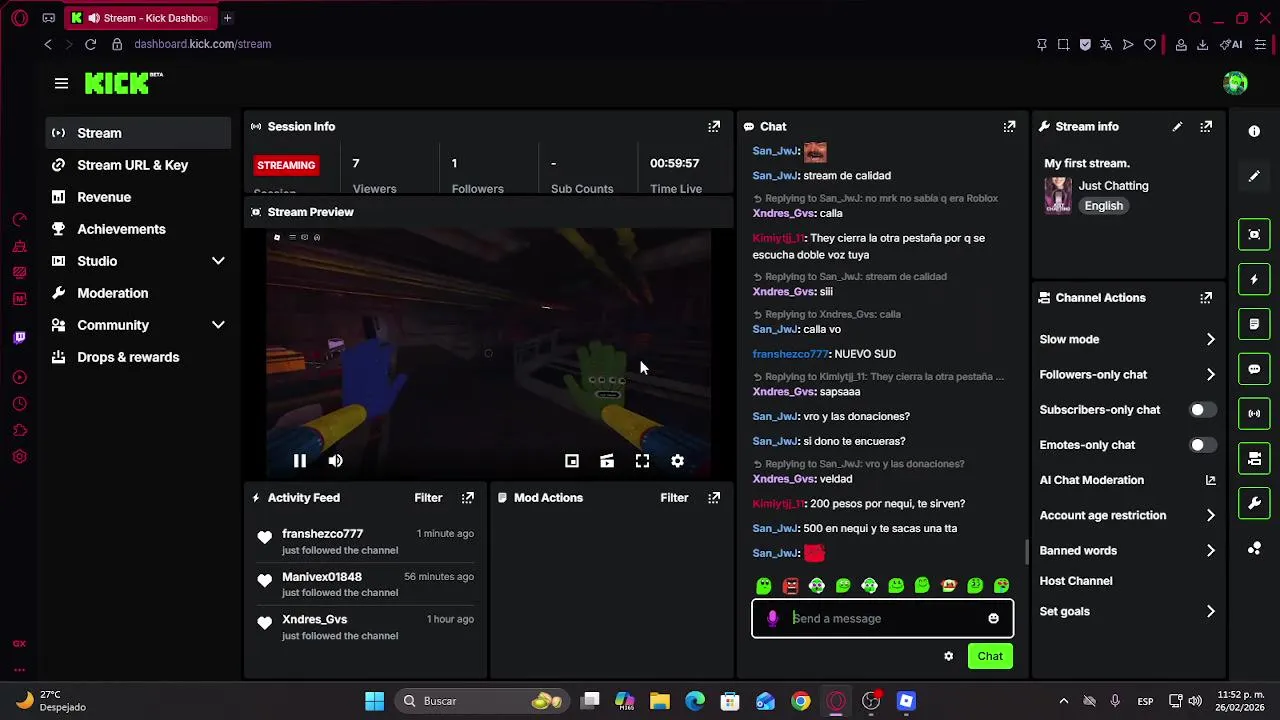Open Revenue page
This screenshot has height=720, width=1280.
click(x=138, y=197)
